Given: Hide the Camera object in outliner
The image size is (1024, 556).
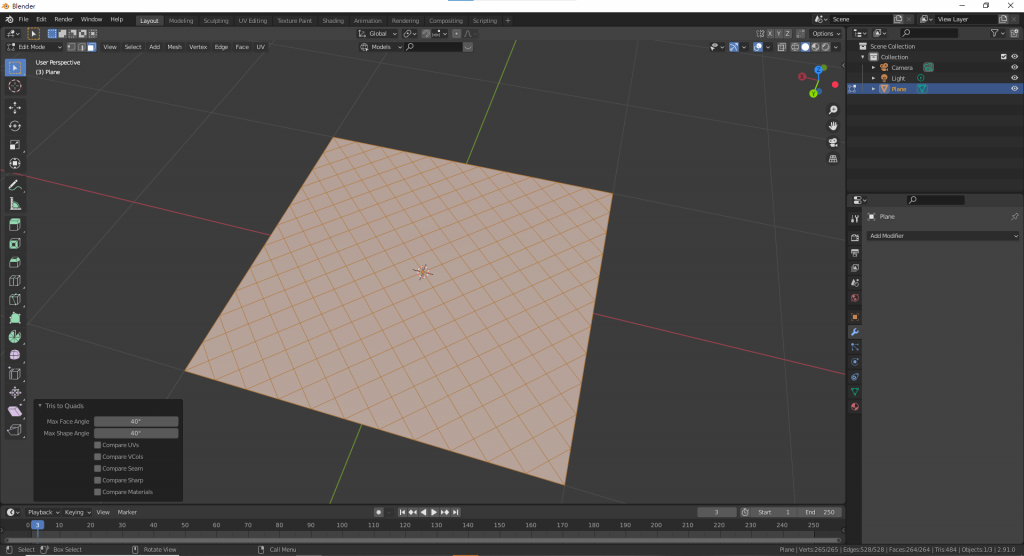Looking at the screenshot, I should coord(1014,67).
